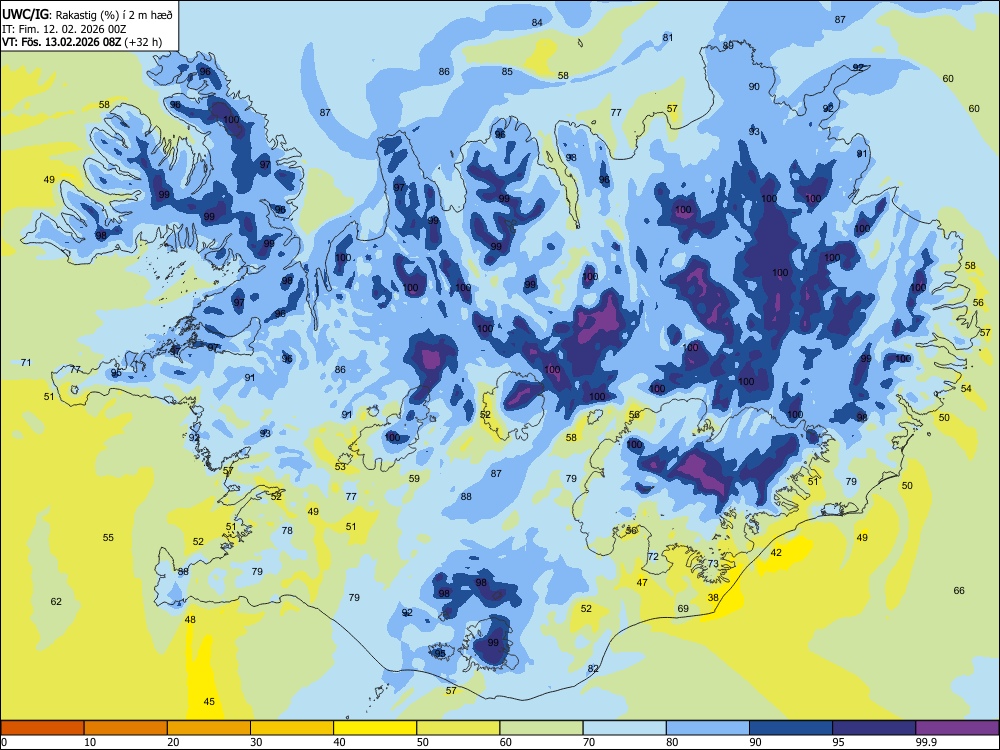
Task: Click the humidity value '90' on the map
Action: point(754,86)
